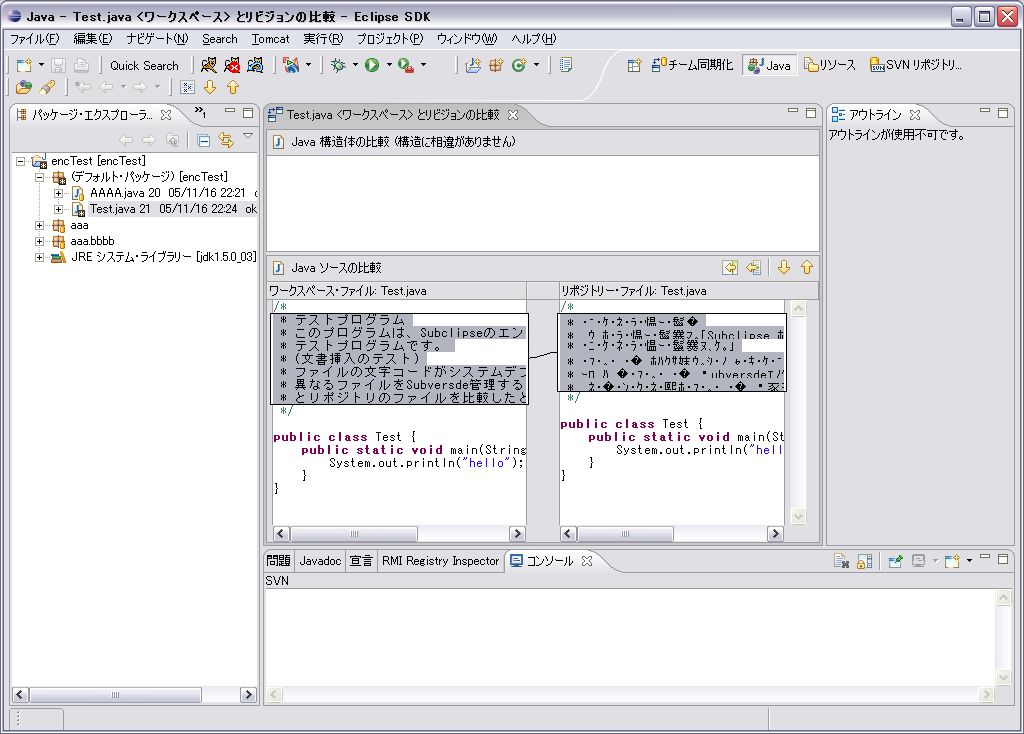
Task: Switch to the 宣言 tab
Action: (361, 561)
